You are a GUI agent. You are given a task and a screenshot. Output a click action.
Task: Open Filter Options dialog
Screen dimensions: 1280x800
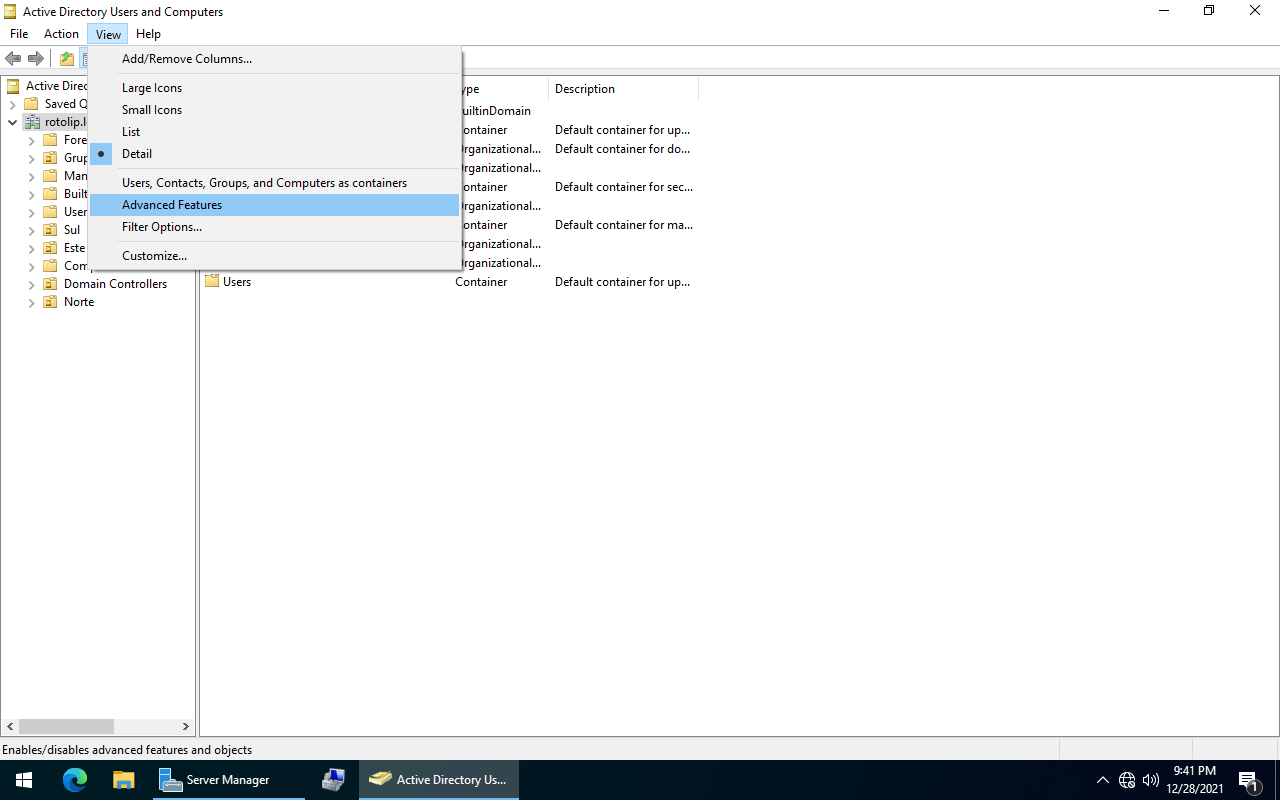click(162, 227)
